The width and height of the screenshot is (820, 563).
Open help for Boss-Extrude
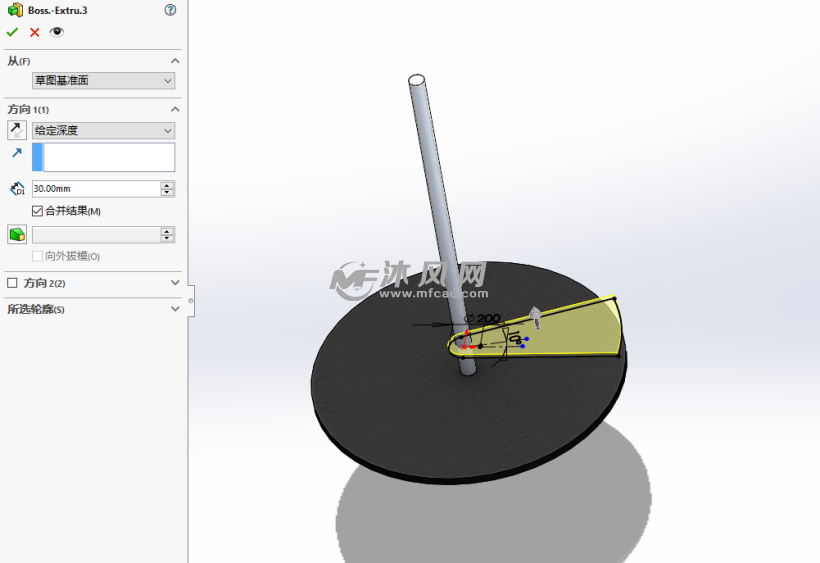pyautogui.click(x=170, y=10)
